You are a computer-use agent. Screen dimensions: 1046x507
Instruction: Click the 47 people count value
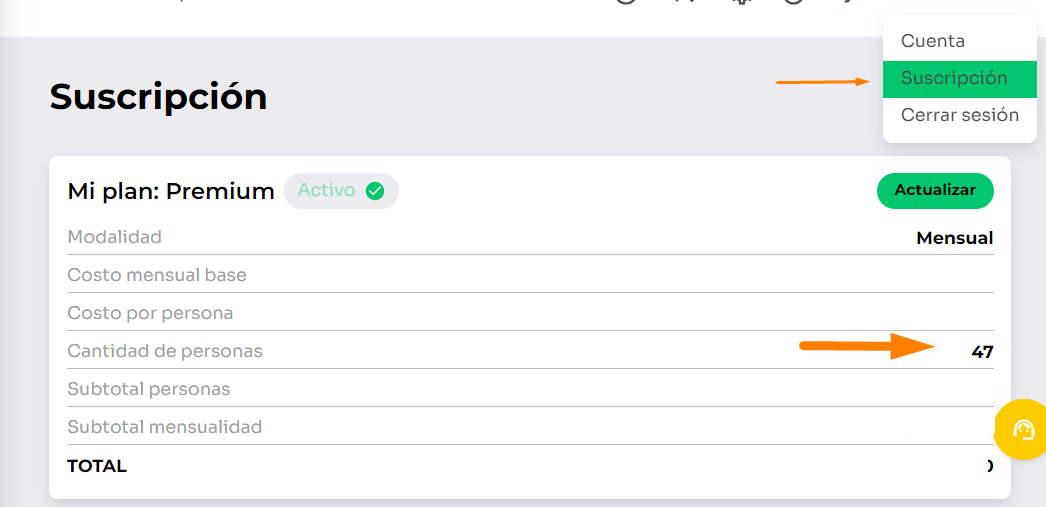point(982,352)
